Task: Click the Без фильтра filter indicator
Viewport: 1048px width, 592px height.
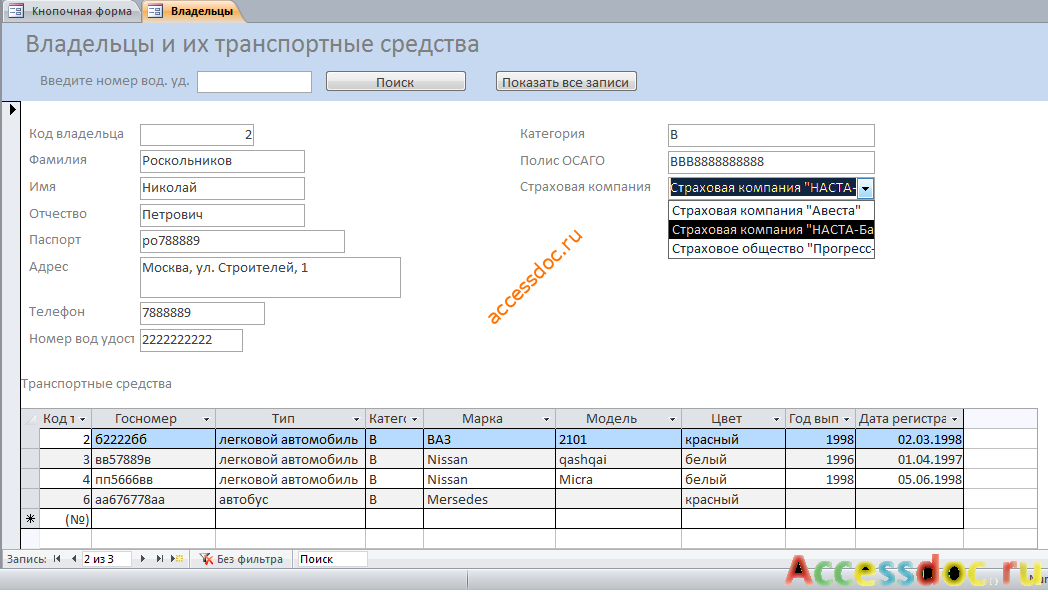Action: coord(242,559)
